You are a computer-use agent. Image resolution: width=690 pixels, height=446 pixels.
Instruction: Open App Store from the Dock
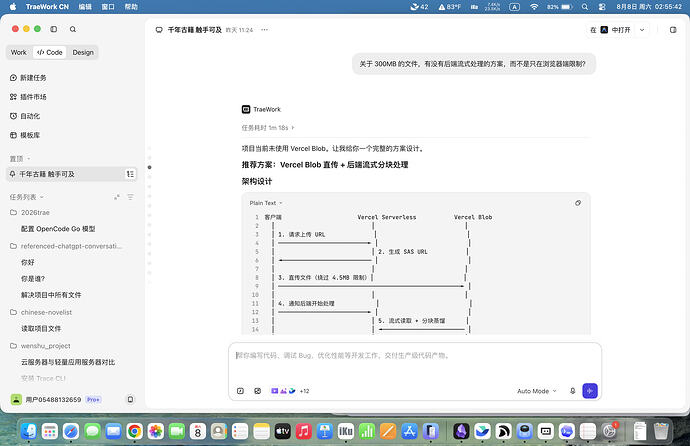pos(409,431)
